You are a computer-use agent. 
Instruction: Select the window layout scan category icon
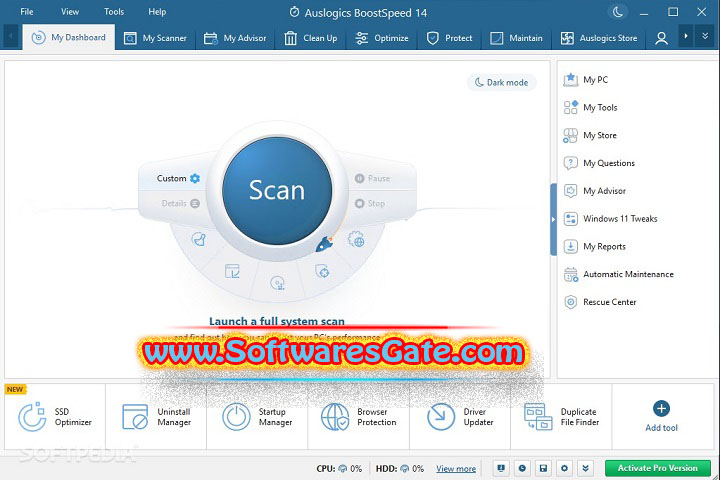pyautogui.click(x=232, y=271)
